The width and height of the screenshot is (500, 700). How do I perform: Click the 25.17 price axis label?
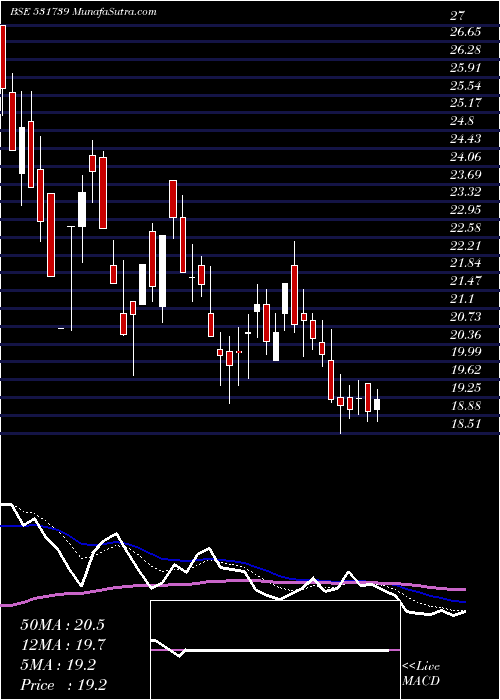[x=466, y=103]
